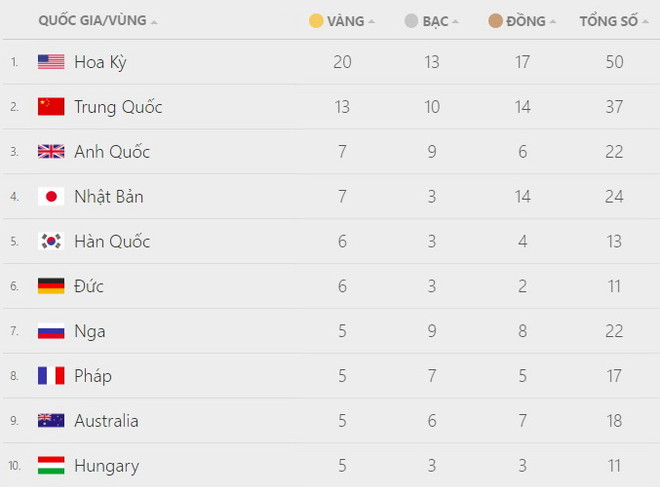Click the France flag icon
Screen dimensions: 660x487
tap(51, 376)
